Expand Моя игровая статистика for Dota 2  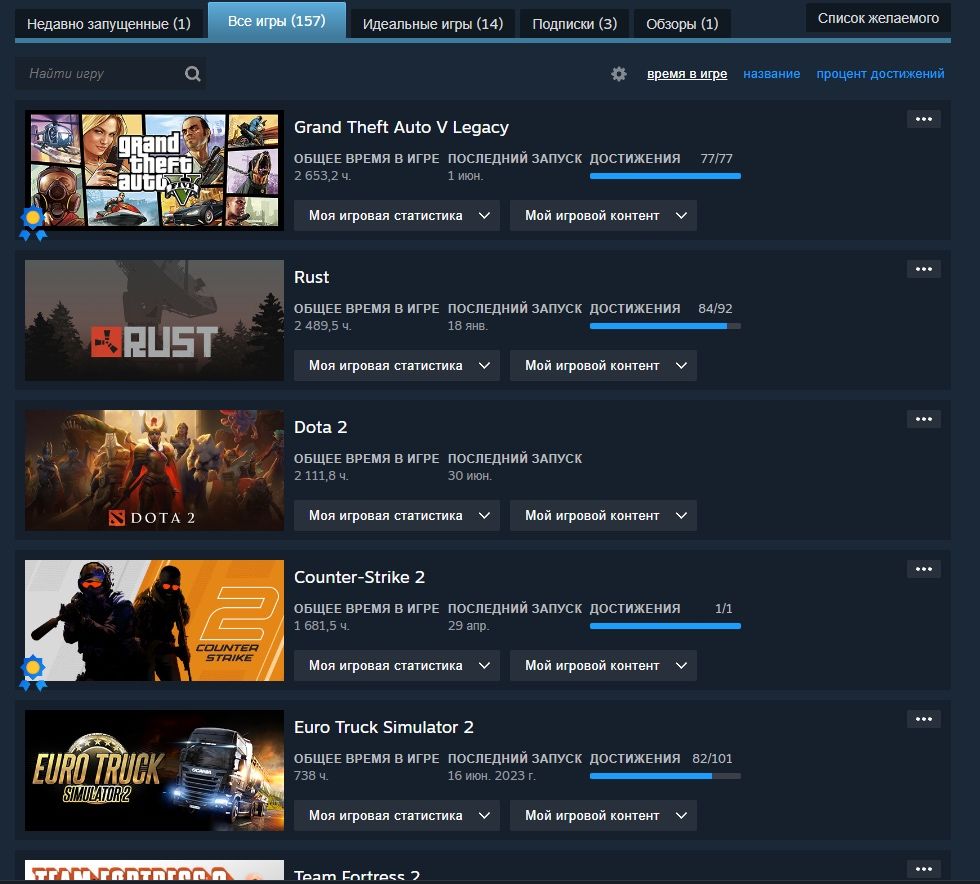coord(397,516)
